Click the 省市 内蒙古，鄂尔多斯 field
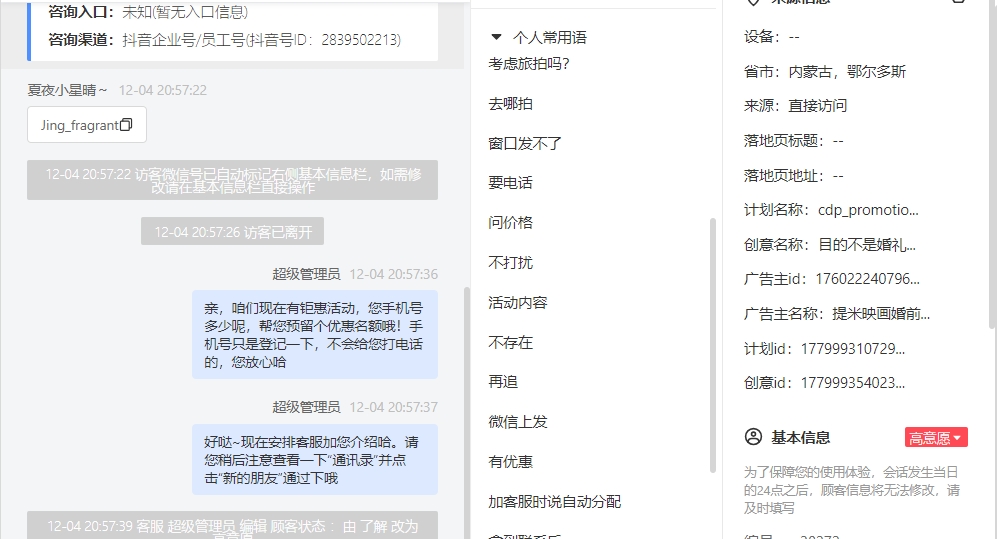 [825, 72]
